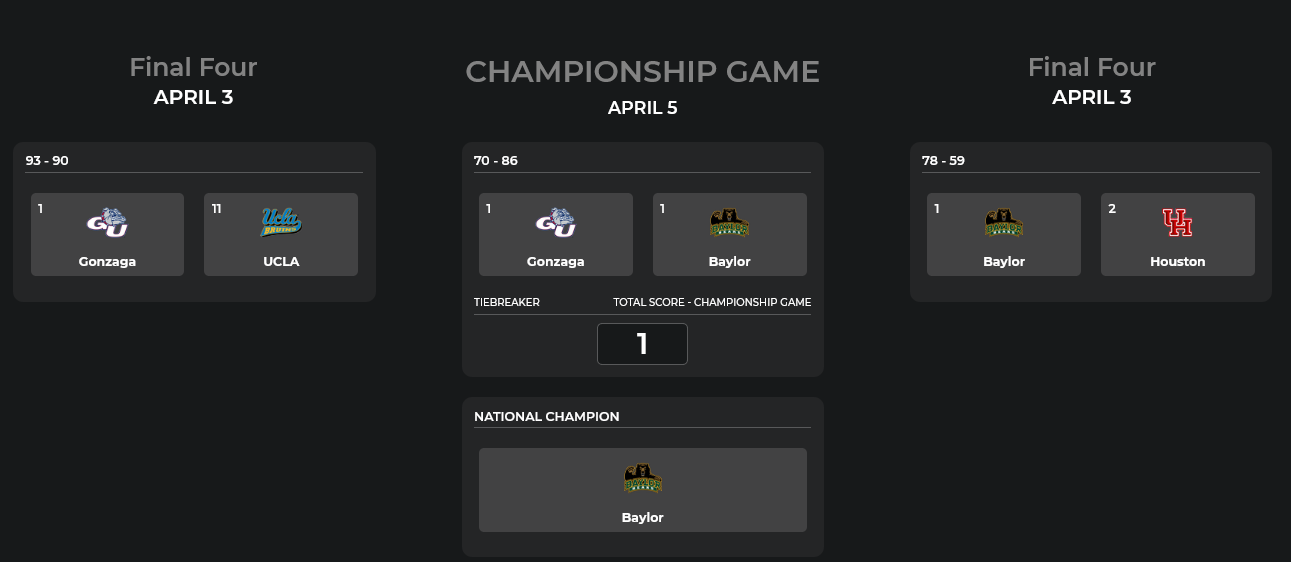1291x562 pixels.
Task: Click the 78 - 59 score text
Action: pyautogui.click(x=943, y=160)
